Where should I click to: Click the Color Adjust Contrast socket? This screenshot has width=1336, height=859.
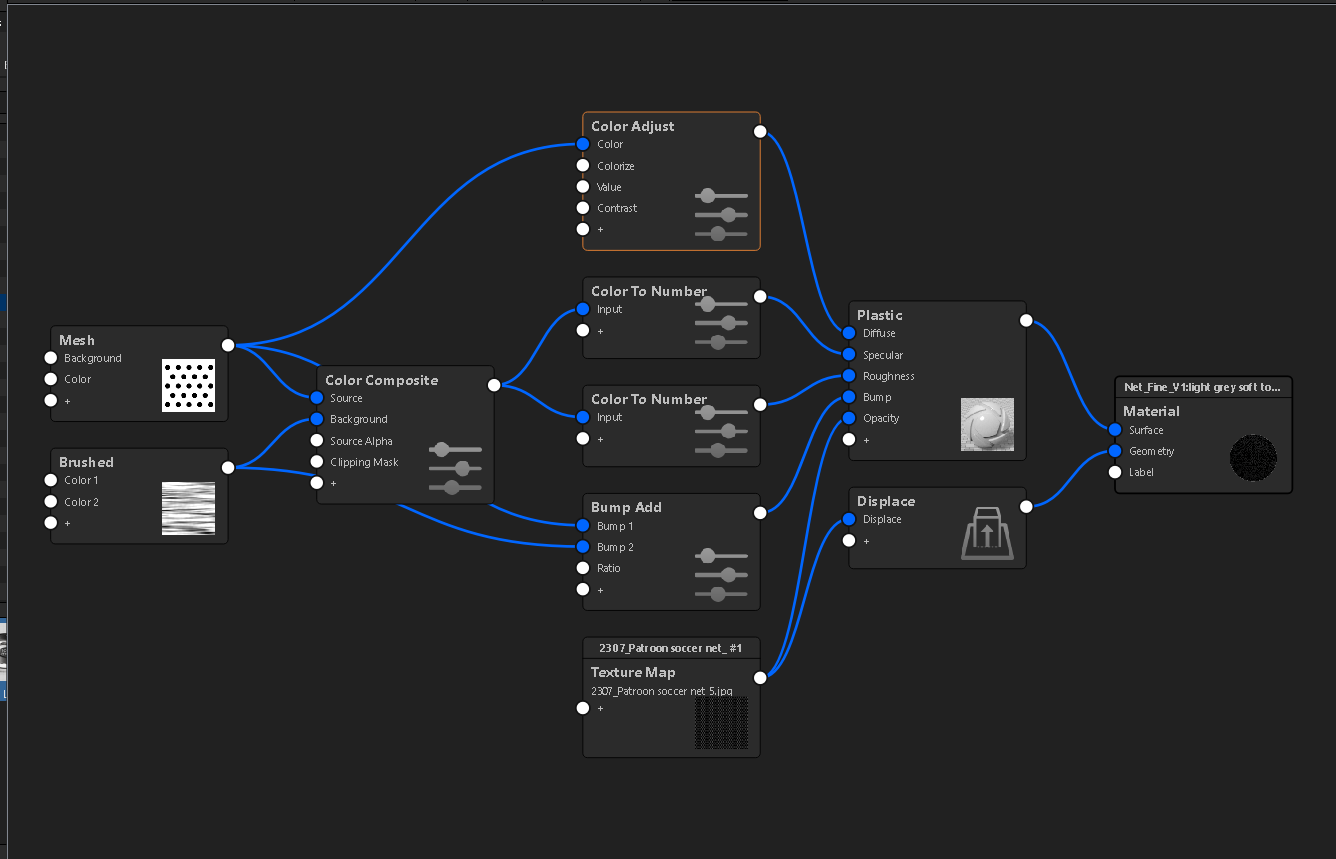pos(583,208)
